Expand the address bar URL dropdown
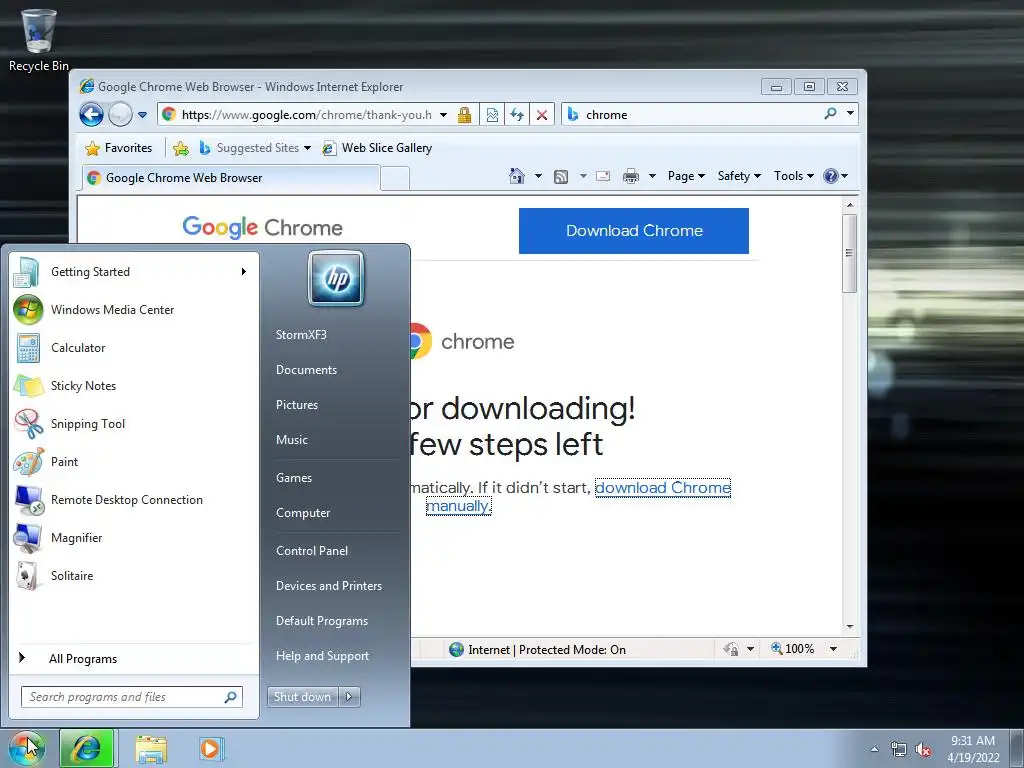Image resolution: width=1024 pixels, height=768 pixels. tap(443, 115)
